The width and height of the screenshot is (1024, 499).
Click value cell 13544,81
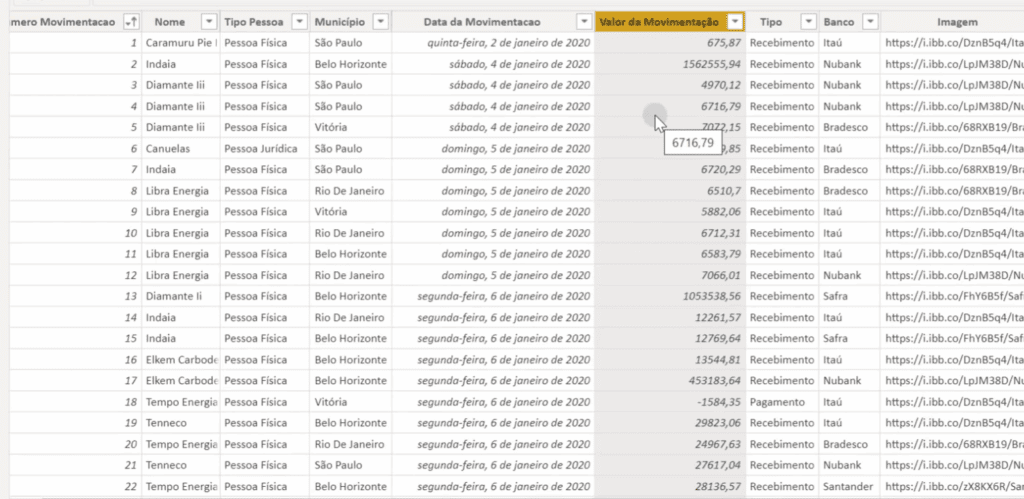pyautogui.click(x=670, y=360)
